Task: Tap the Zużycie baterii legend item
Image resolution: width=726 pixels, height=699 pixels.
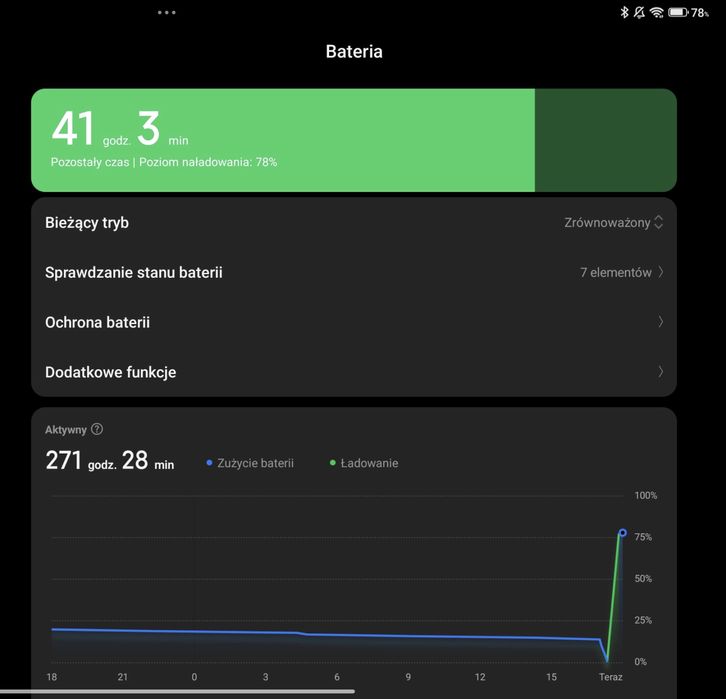Action: (250, 463)
